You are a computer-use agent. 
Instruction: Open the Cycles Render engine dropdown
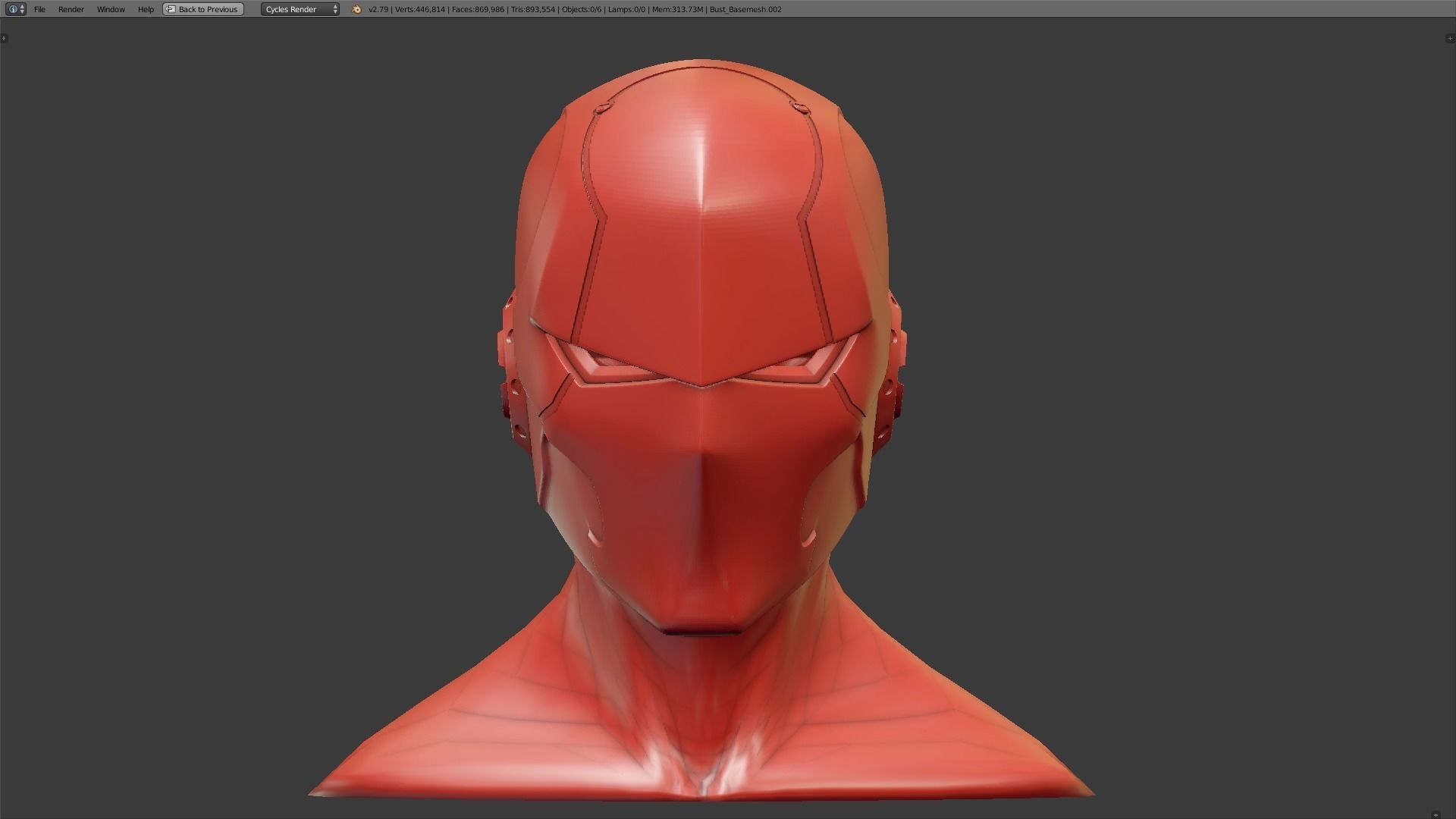[x=300, y=9]
